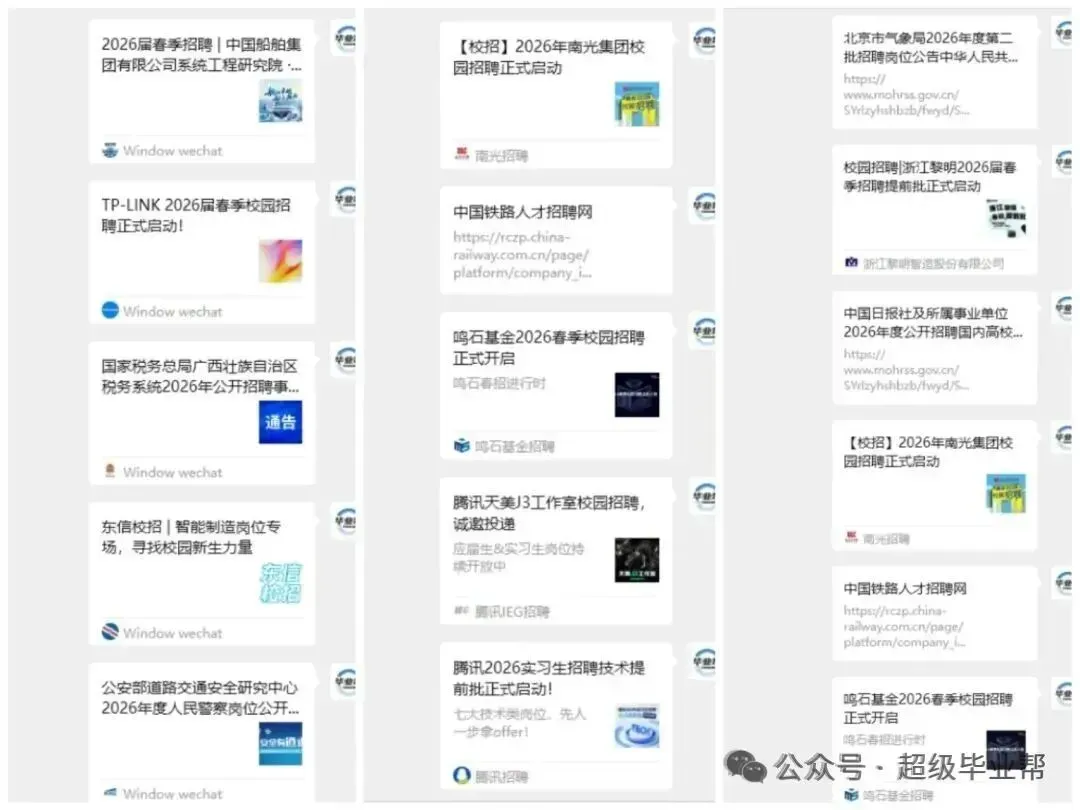Click the 腾讯2026实习生招聘 card thumbnail

tap(637, 725)
